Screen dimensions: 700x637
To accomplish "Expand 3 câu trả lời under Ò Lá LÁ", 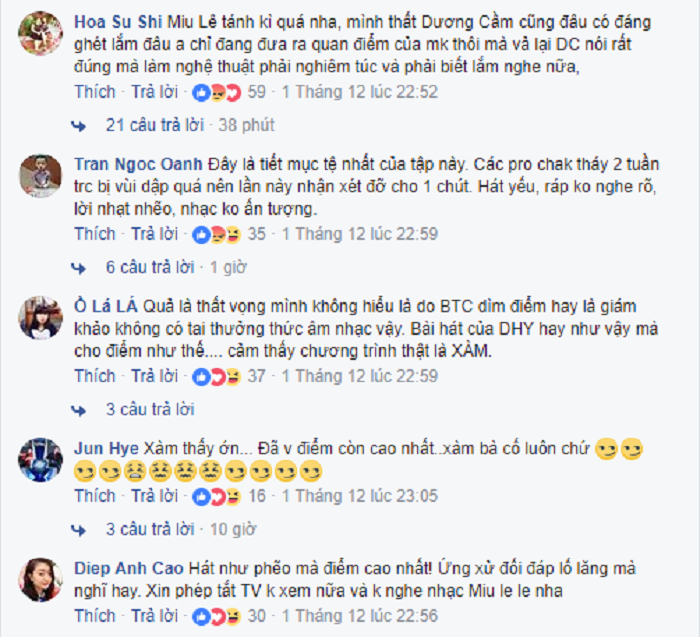I will tap(150, 409).
